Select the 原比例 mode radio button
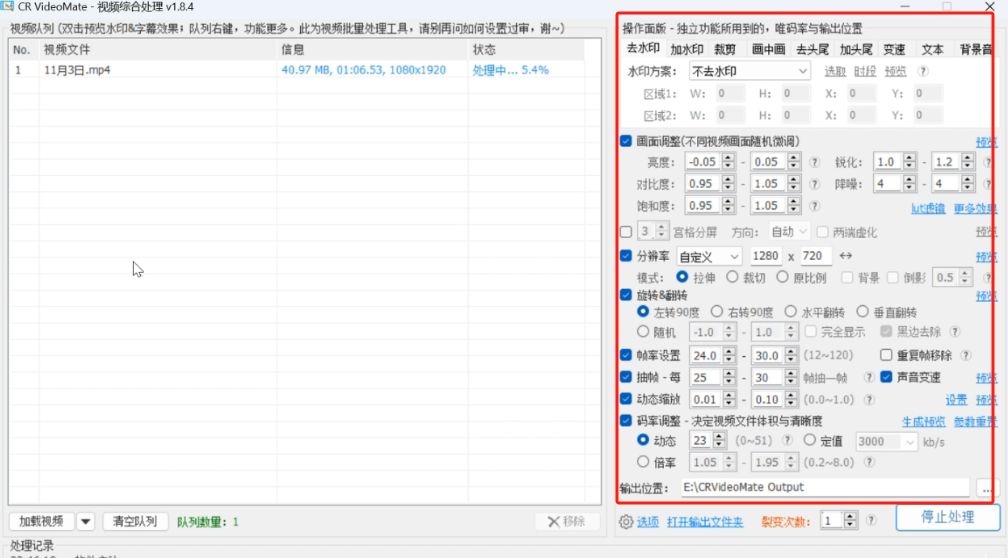Screen dimensions: 1008x558 coord(782,277)
